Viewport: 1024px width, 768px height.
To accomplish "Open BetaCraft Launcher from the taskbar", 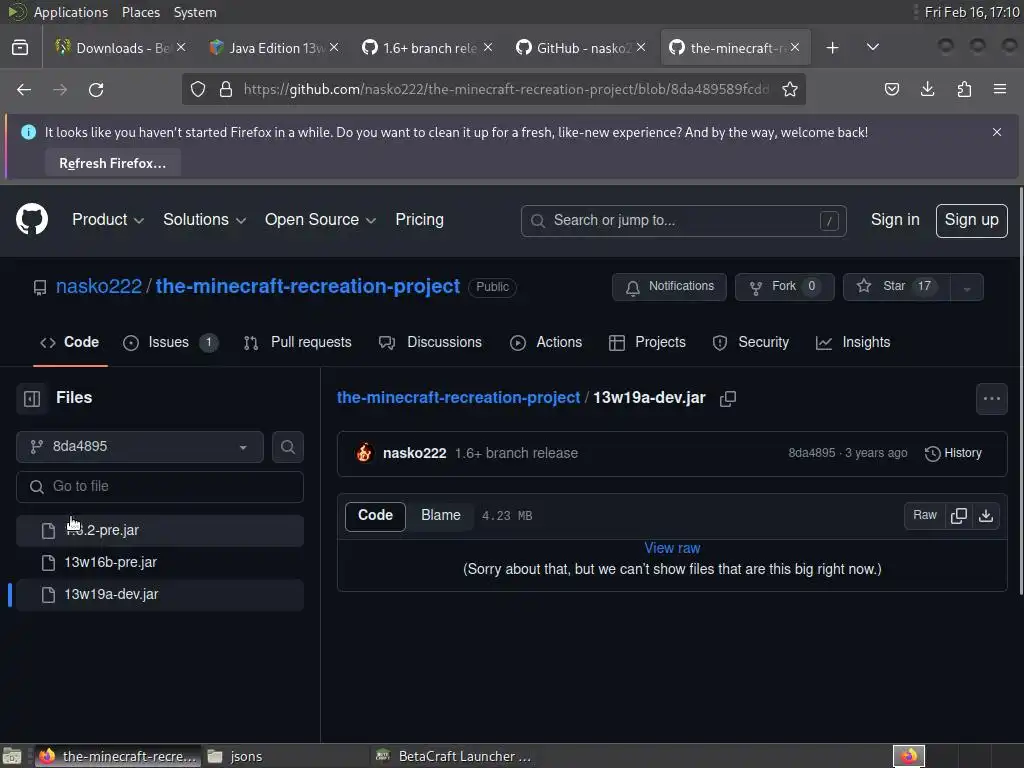I will (x=455, y=756).
